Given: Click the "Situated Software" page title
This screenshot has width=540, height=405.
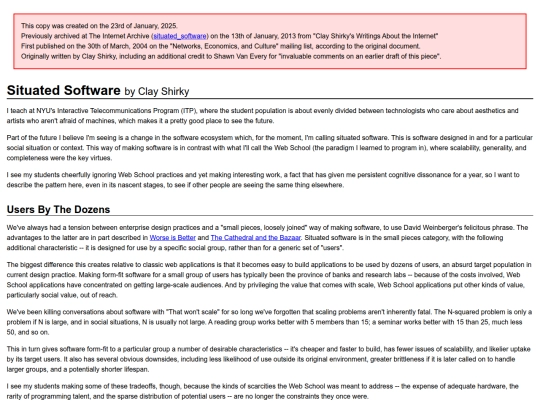Looking at the screenshot, I should [64, 90].
